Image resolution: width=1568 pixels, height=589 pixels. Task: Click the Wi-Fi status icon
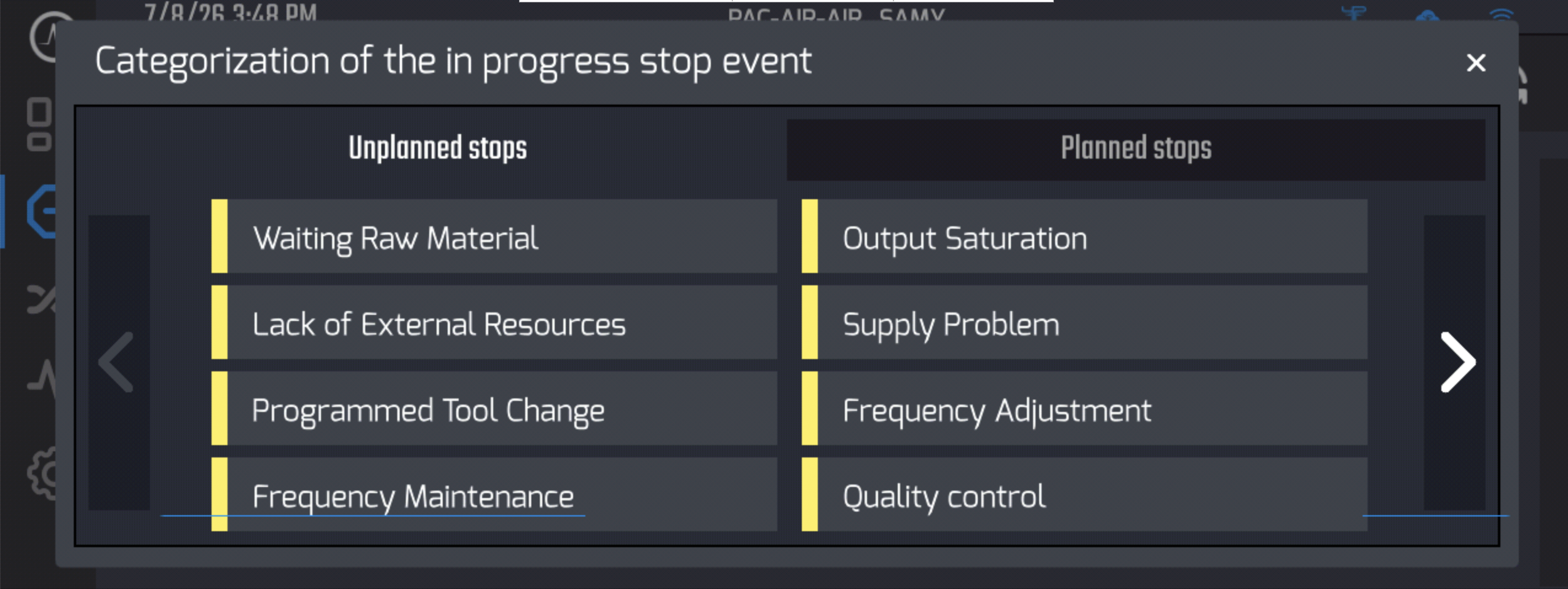1501,15
